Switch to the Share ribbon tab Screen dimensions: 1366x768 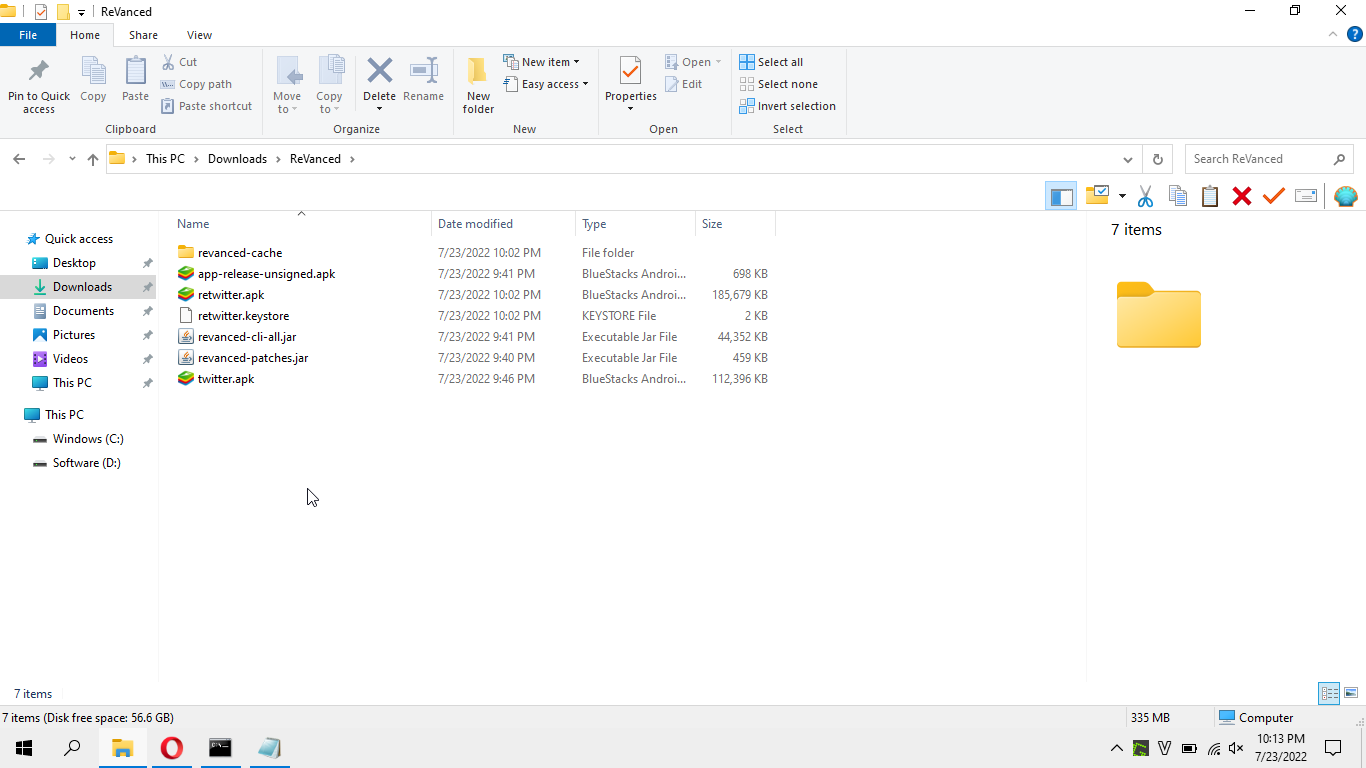click(143, 35)
